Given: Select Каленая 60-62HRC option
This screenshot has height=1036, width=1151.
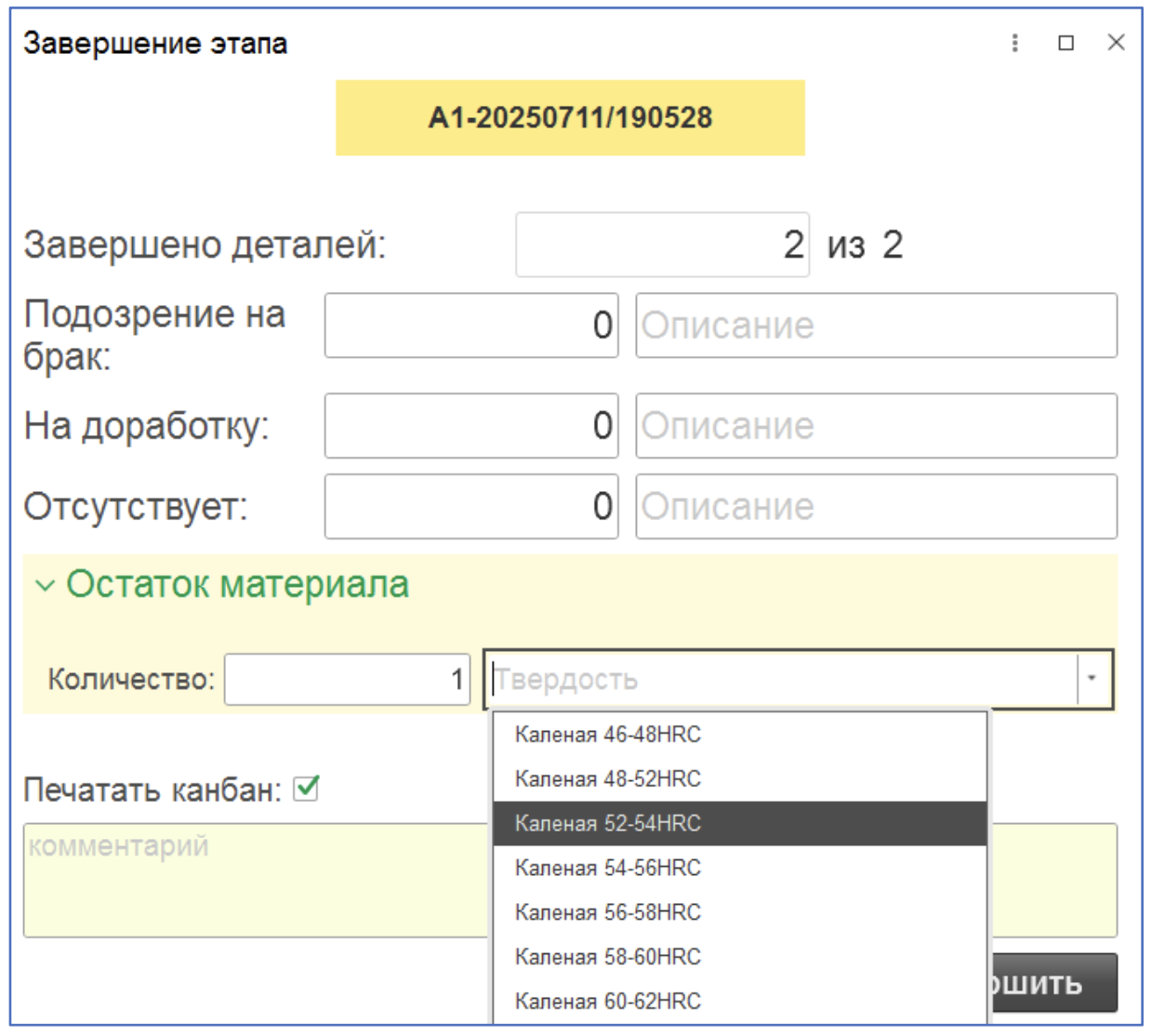Looking at the screenshot, I should (x=608, y=1002).
